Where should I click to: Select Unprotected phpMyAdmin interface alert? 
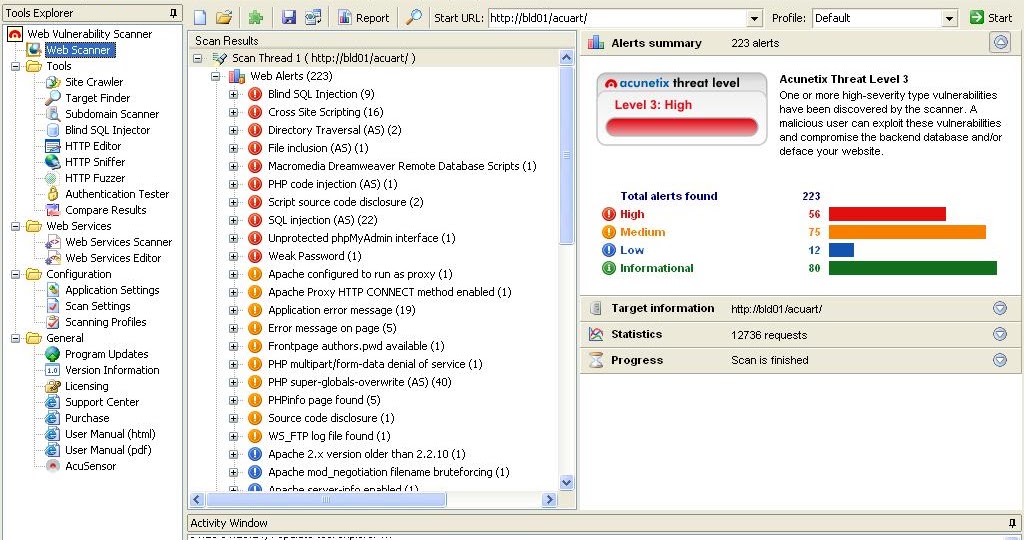click(361, 238)
